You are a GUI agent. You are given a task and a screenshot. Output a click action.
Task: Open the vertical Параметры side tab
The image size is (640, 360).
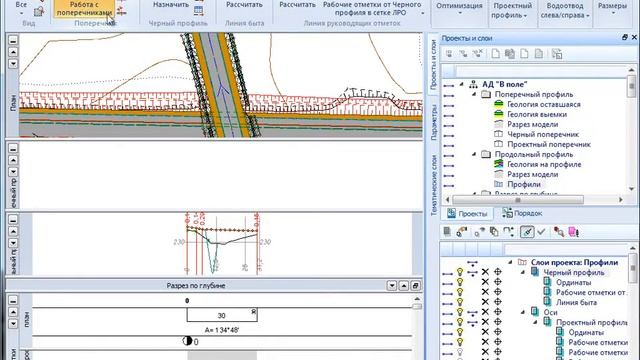point(433,122)
